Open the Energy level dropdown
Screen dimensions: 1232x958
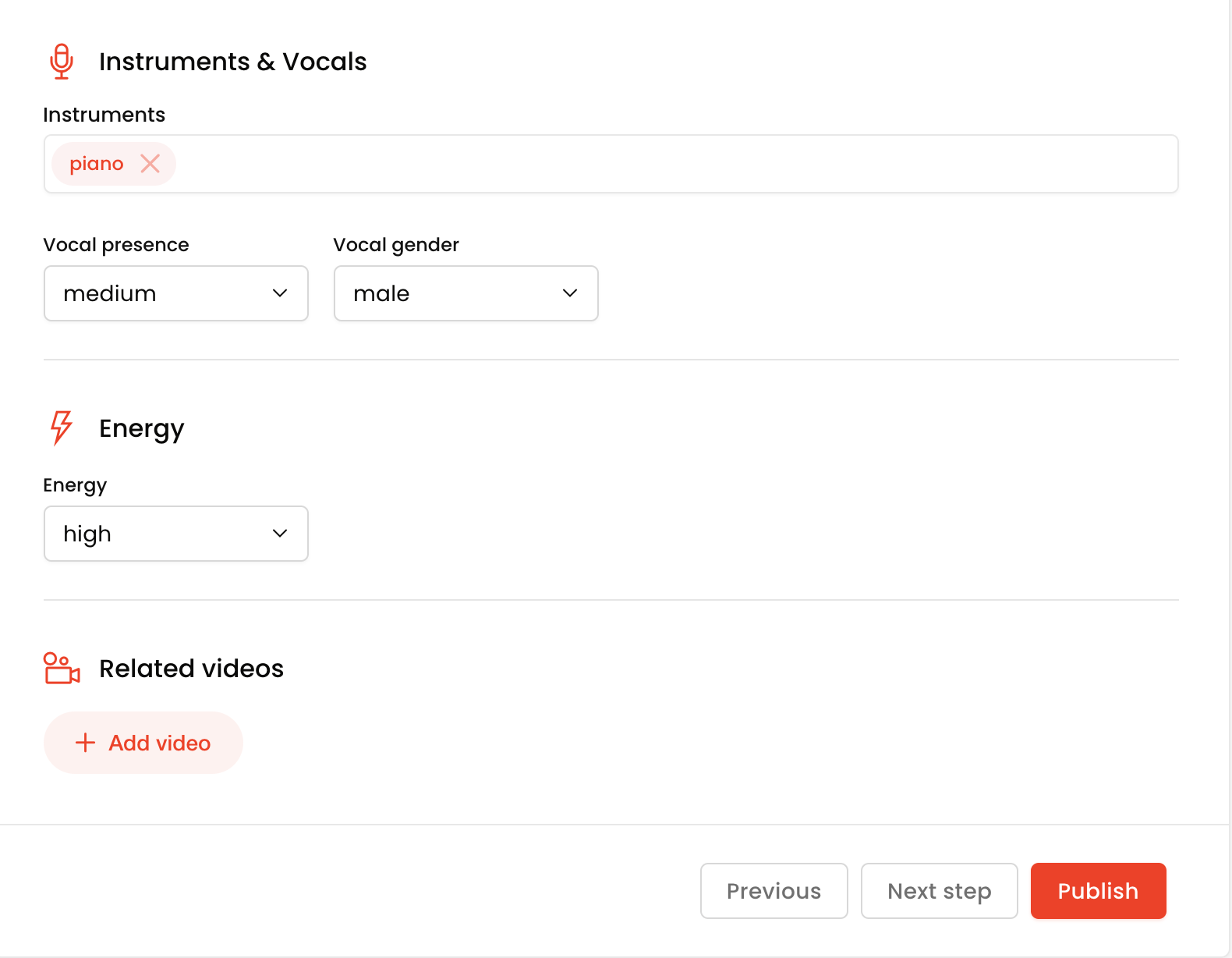click(175, 534)
